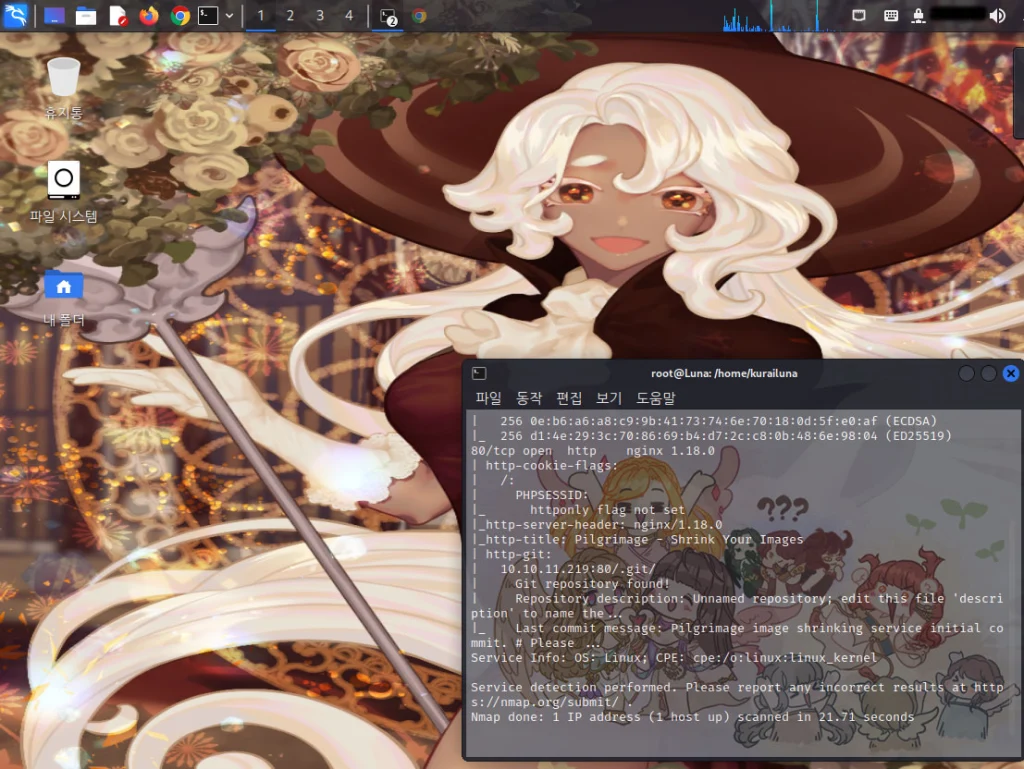
Task: Open the Kali applications menu
Action: pyautogui.click(x=16, y=15)
